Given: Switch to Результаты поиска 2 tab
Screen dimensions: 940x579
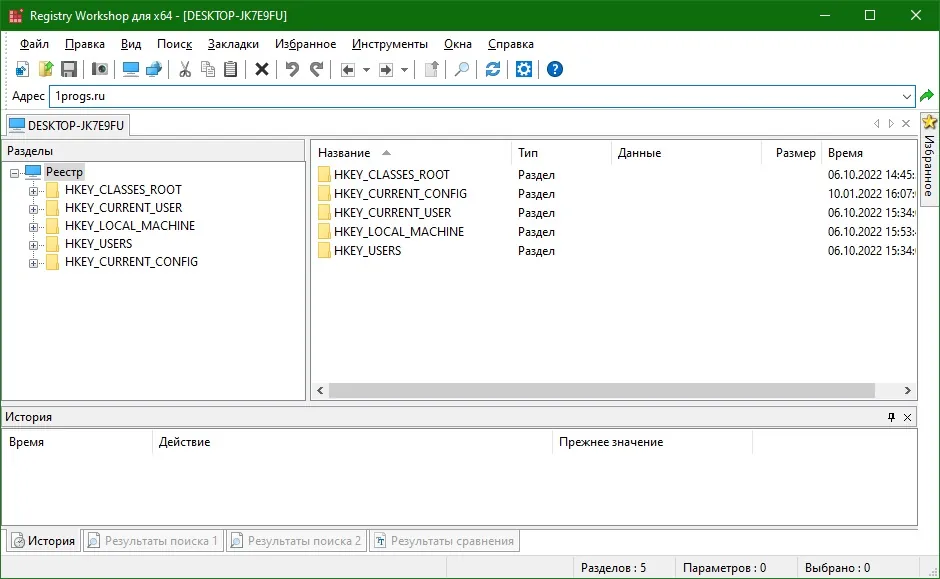Looking at the screenshot, I should pos(296,541).
